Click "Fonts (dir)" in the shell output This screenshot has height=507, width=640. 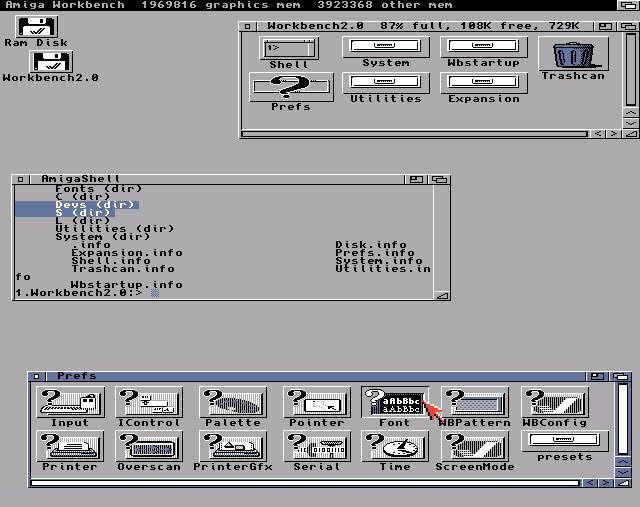(99, 189)
